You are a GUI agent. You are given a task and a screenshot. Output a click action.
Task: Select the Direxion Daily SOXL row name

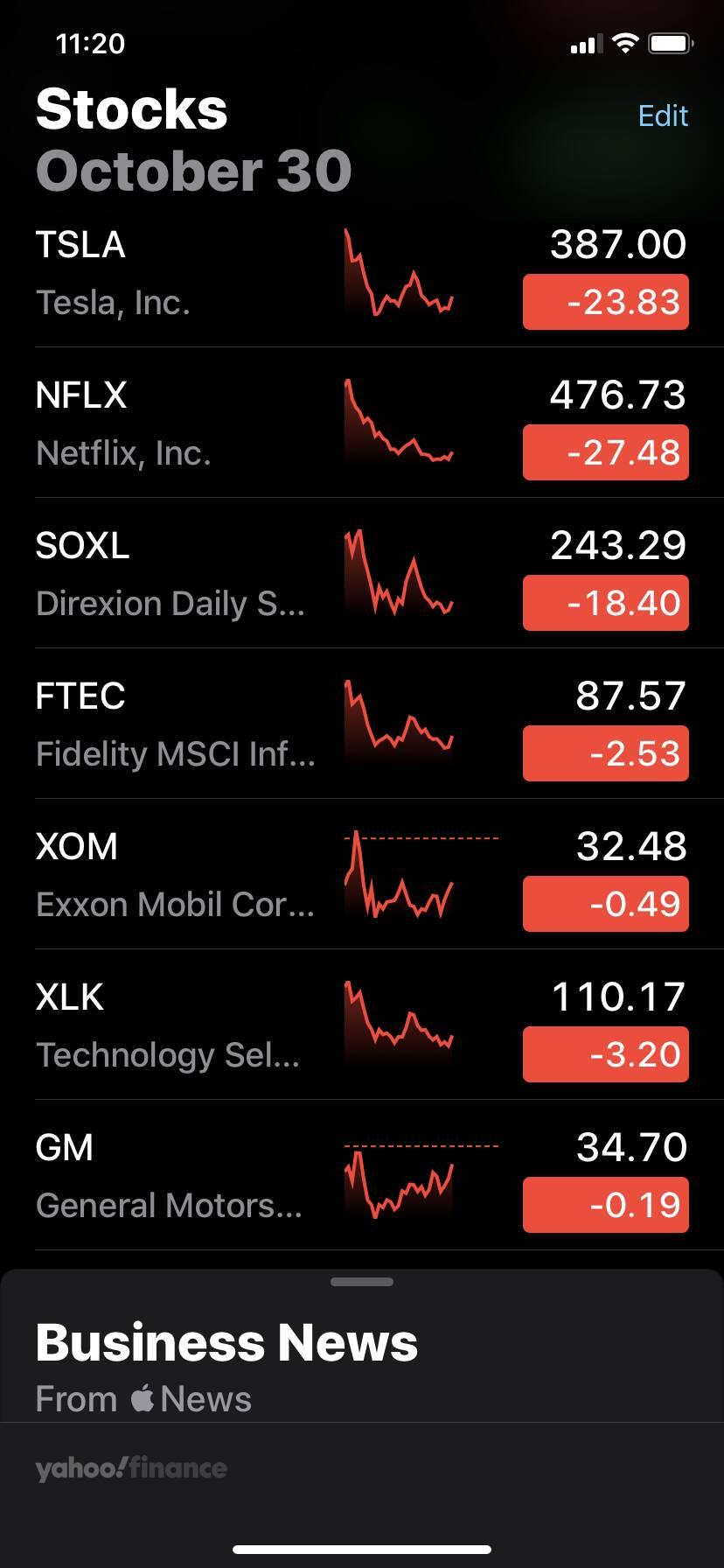171,604
